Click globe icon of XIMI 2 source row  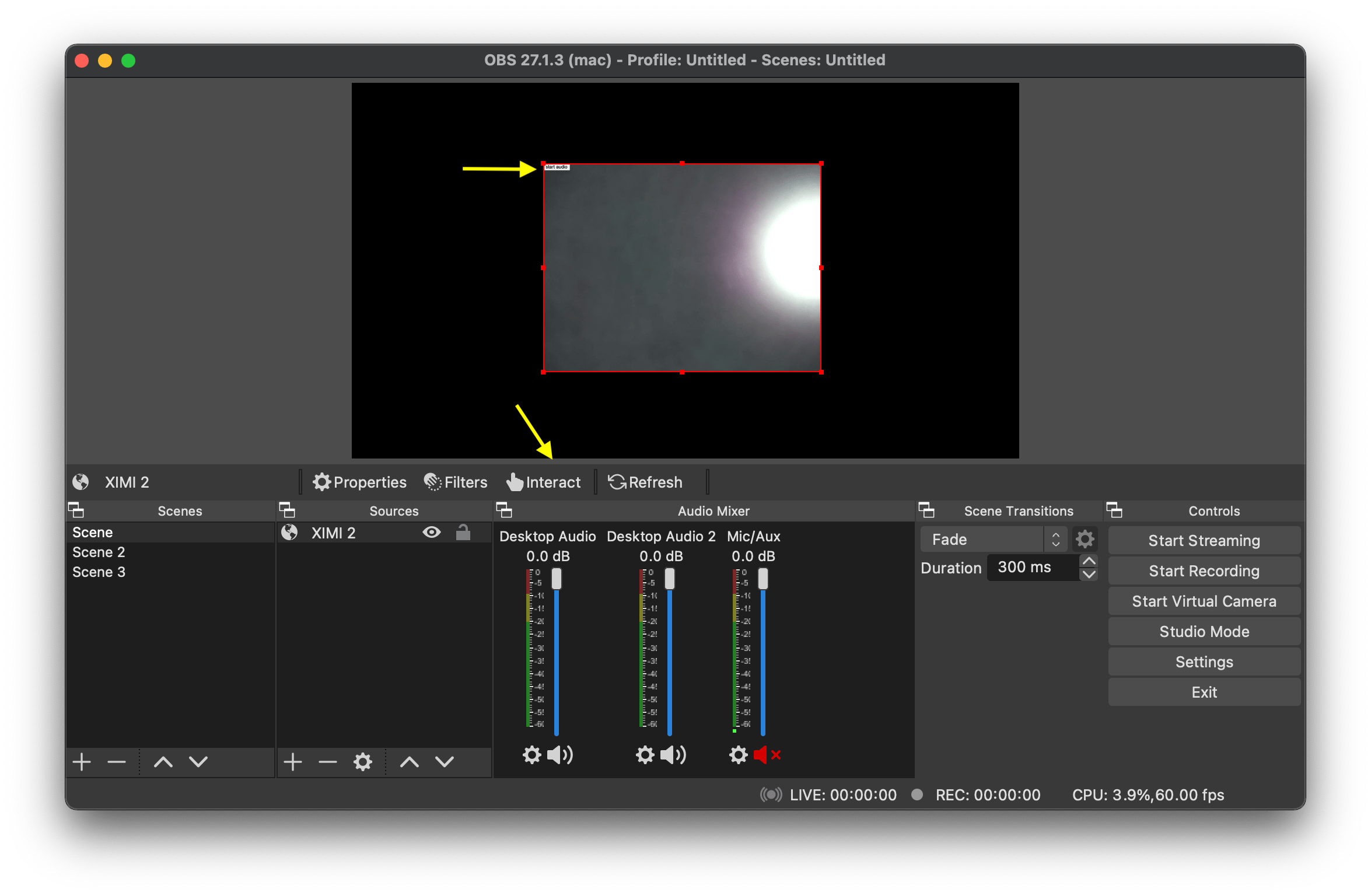[x=289, y=533]
